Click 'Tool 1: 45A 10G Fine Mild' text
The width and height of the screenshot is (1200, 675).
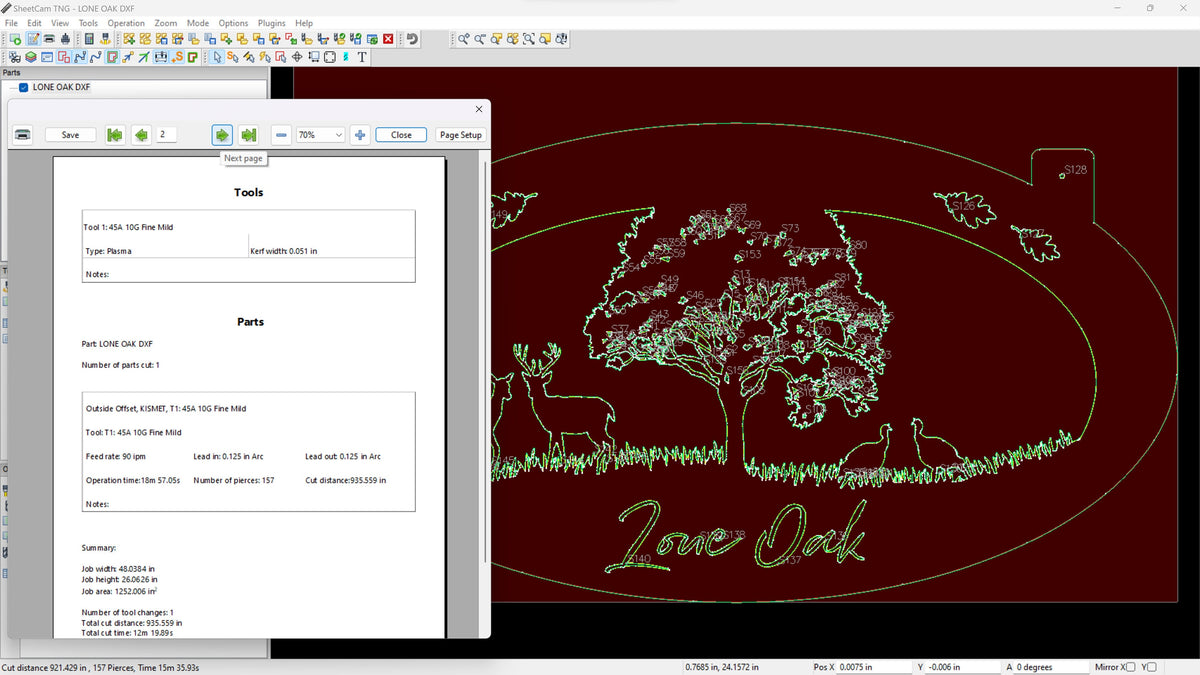[x=128, y=227]
